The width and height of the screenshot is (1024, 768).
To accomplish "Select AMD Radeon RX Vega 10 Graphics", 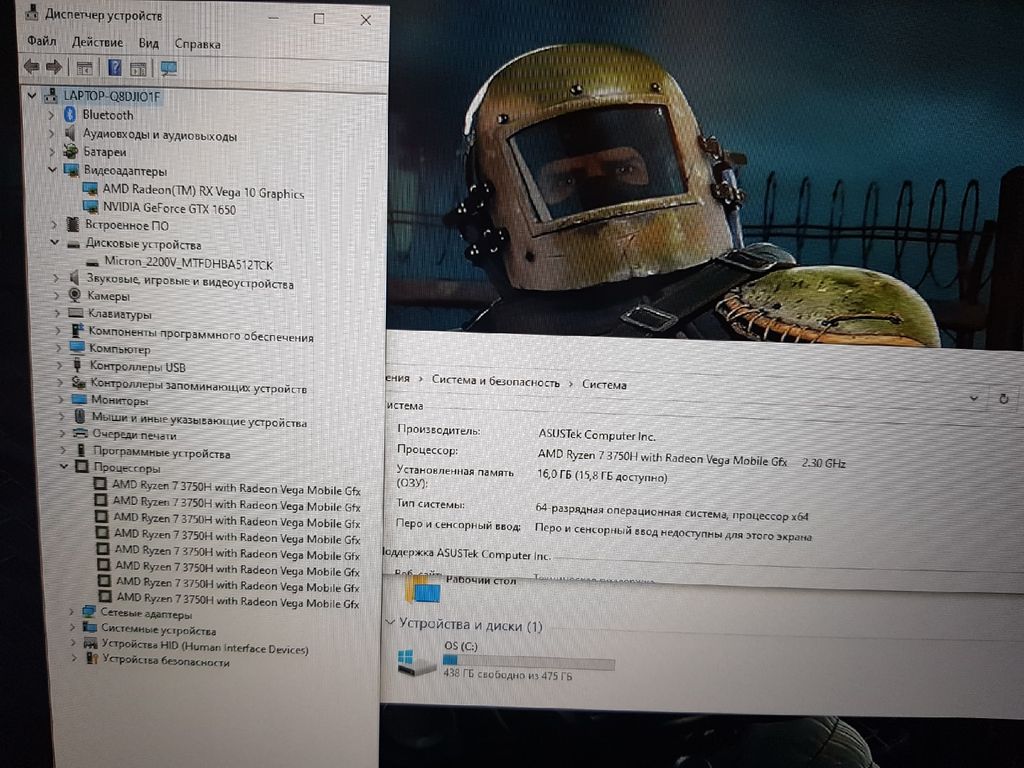I will 202,192.
